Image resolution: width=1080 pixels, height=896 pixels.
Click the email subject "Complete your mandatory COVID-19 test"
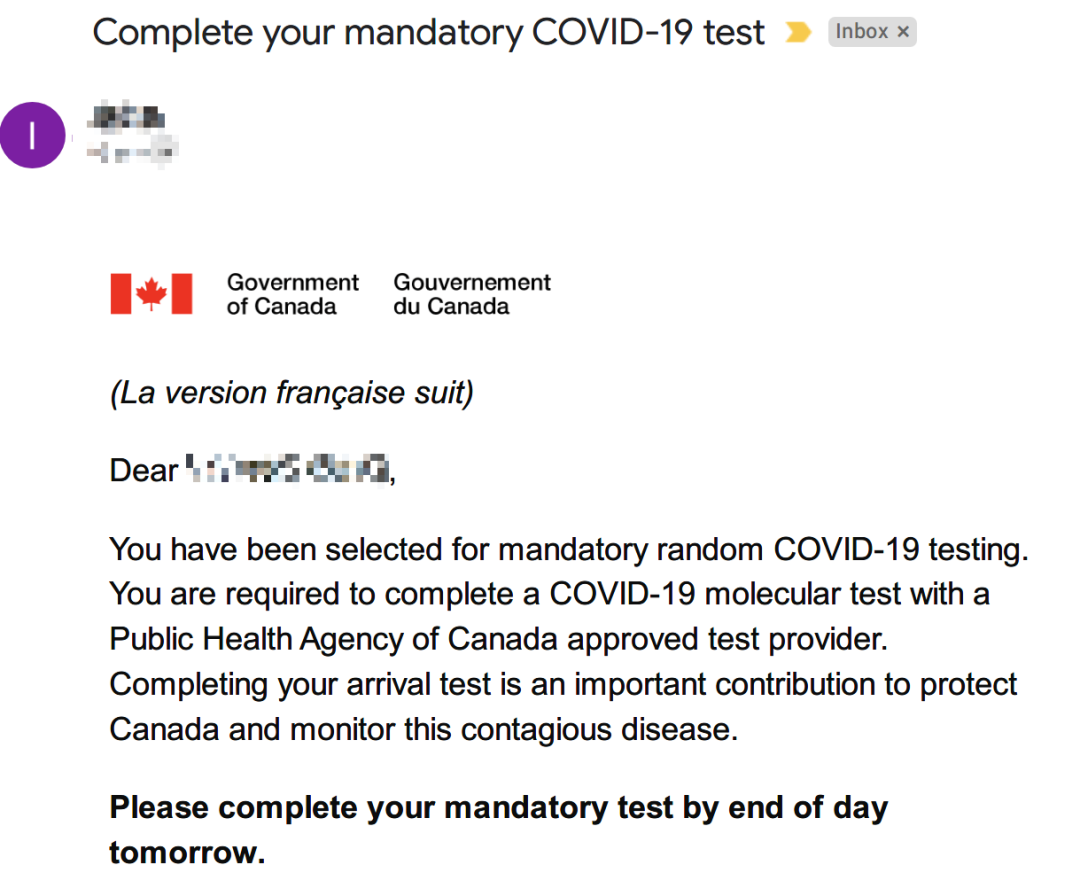point(428,32)
